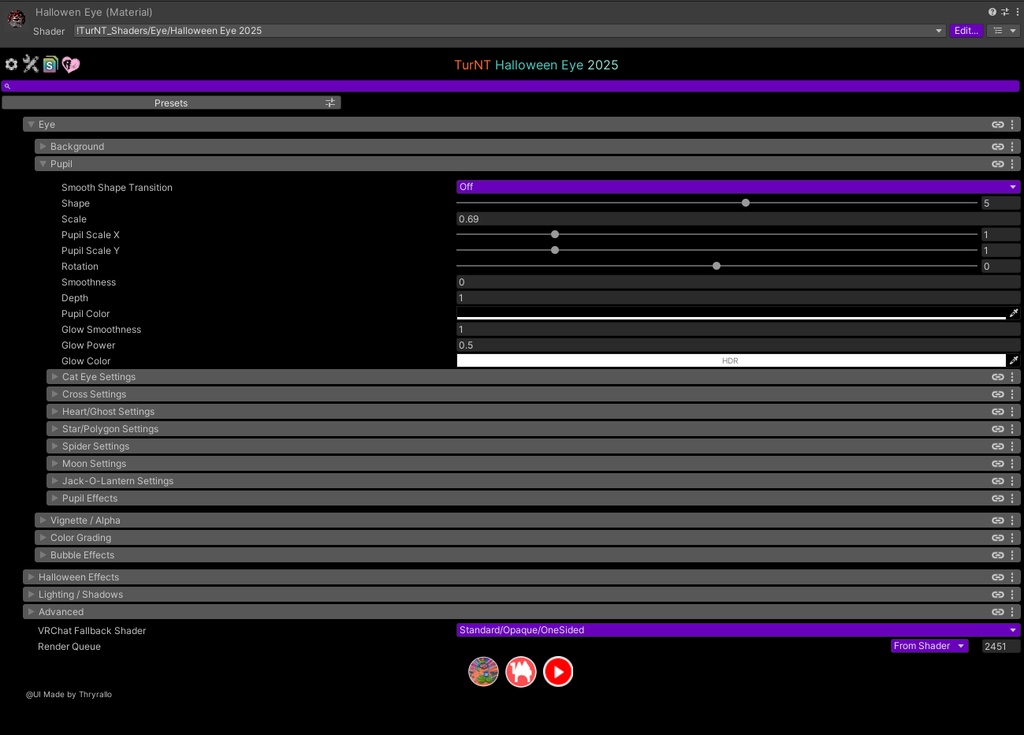Click link icon on Halloween Effects row
1024x735 pixels.
998,577
